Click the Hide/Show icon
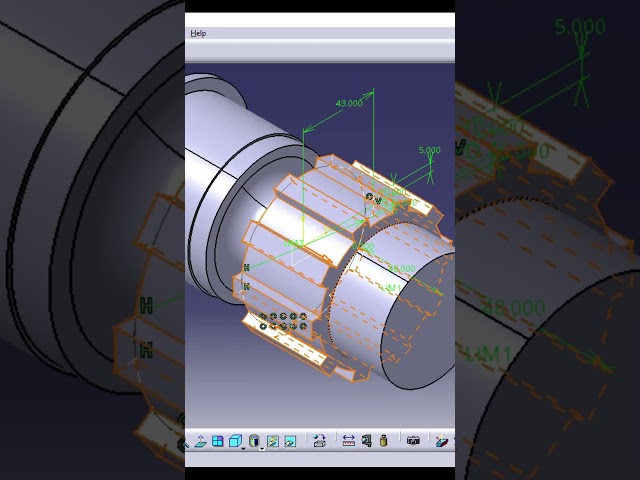 click(x=273, y=441)
